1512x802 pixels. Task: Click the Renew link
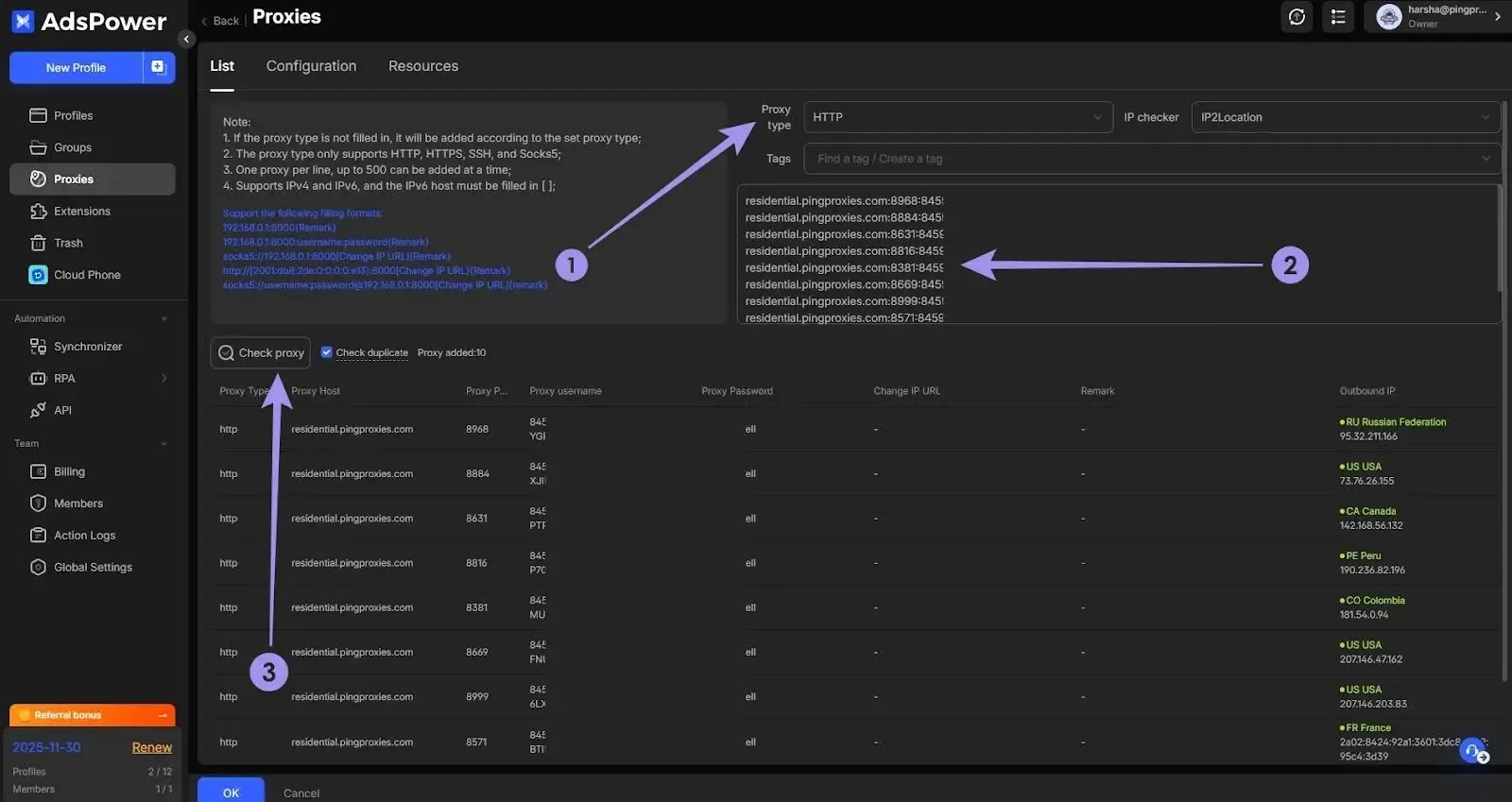[152, 747]
